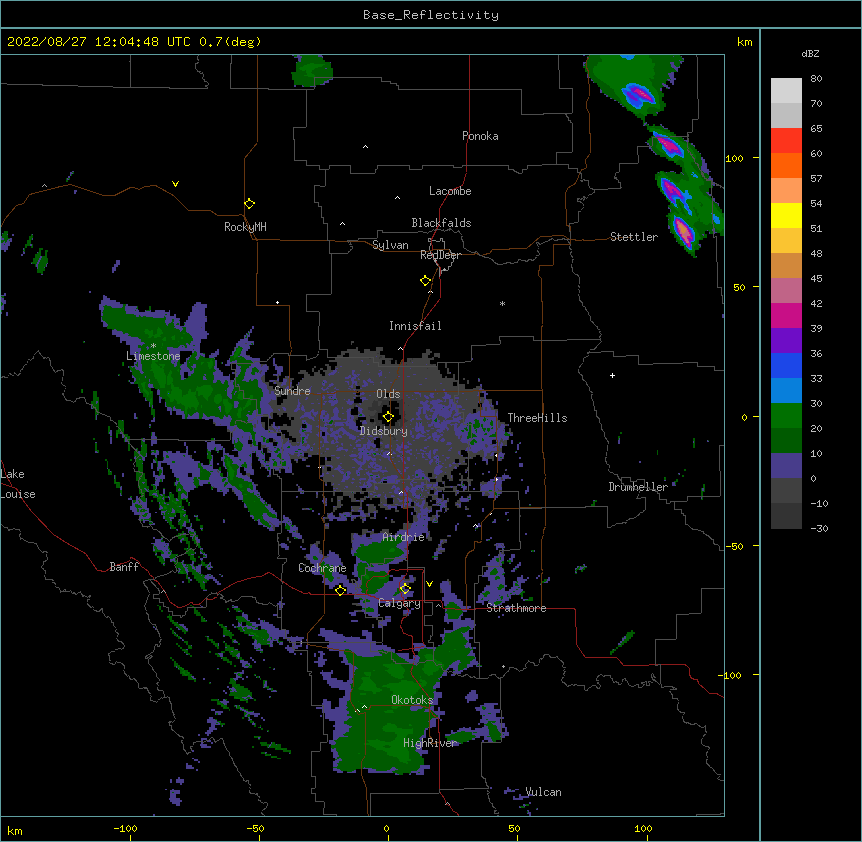The width and height of the screenshot is (862, 842).
Task: Click the RedDeer city label
Action: [440, 255]
